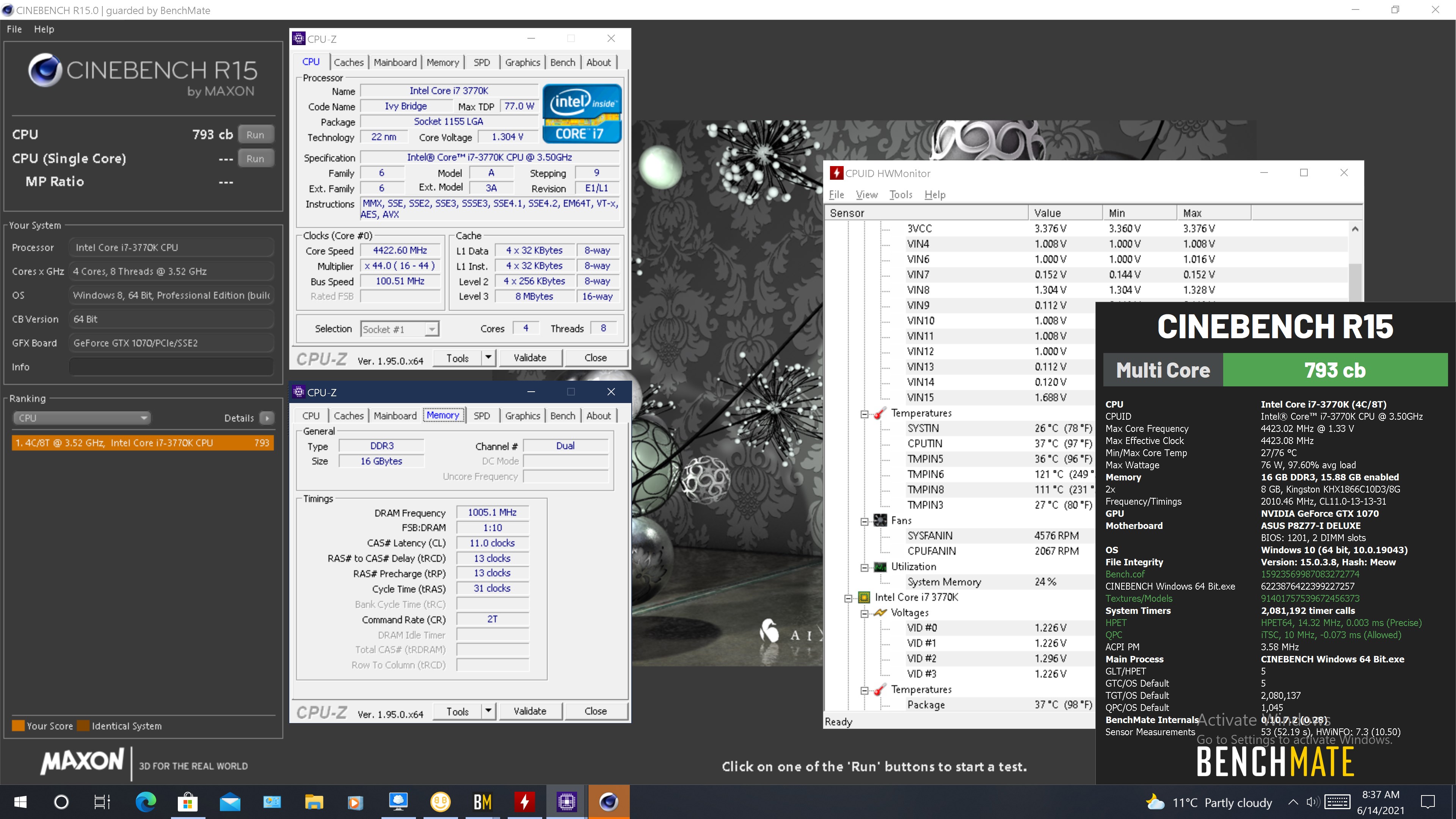This screenshot has width=1456, height=819.
Task: Click the CPU-Z purple chip taskbar icon
Action: point(566,802)
